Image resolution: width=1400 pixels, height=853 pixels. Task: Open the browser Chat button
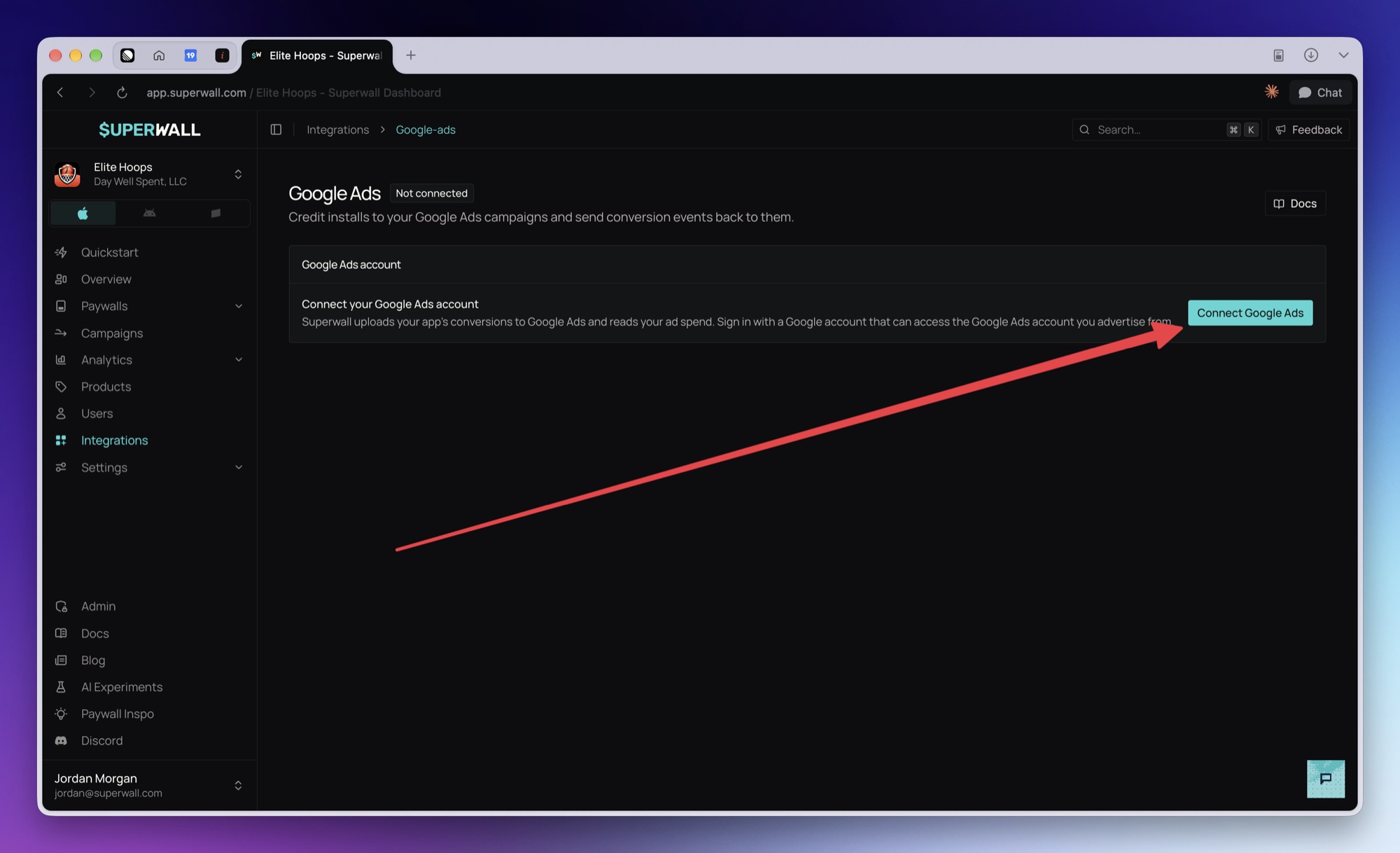[1320, 92]
